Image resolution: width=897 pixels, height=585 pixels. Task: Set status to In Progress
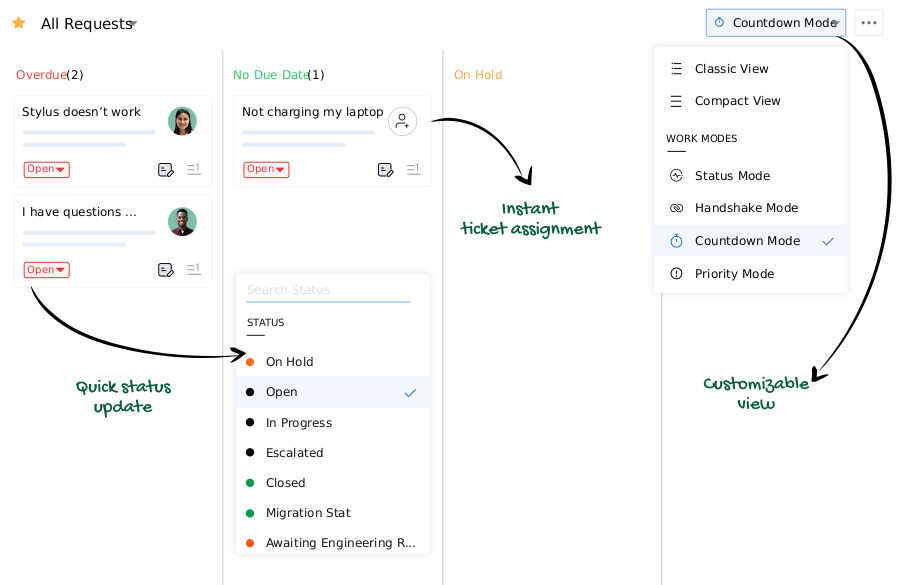click(298, 423)
